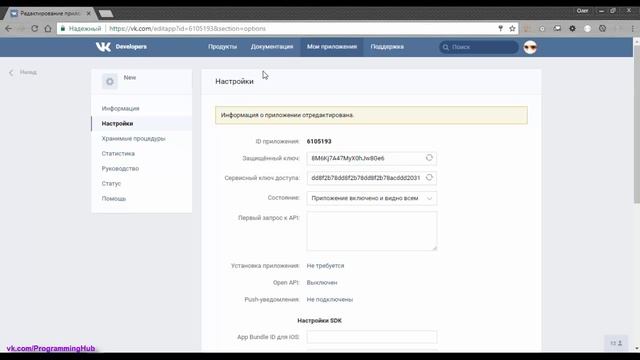Open Помощь in the sidebar
The width and height of the screenshot is (640, 360).
[142, 199]
